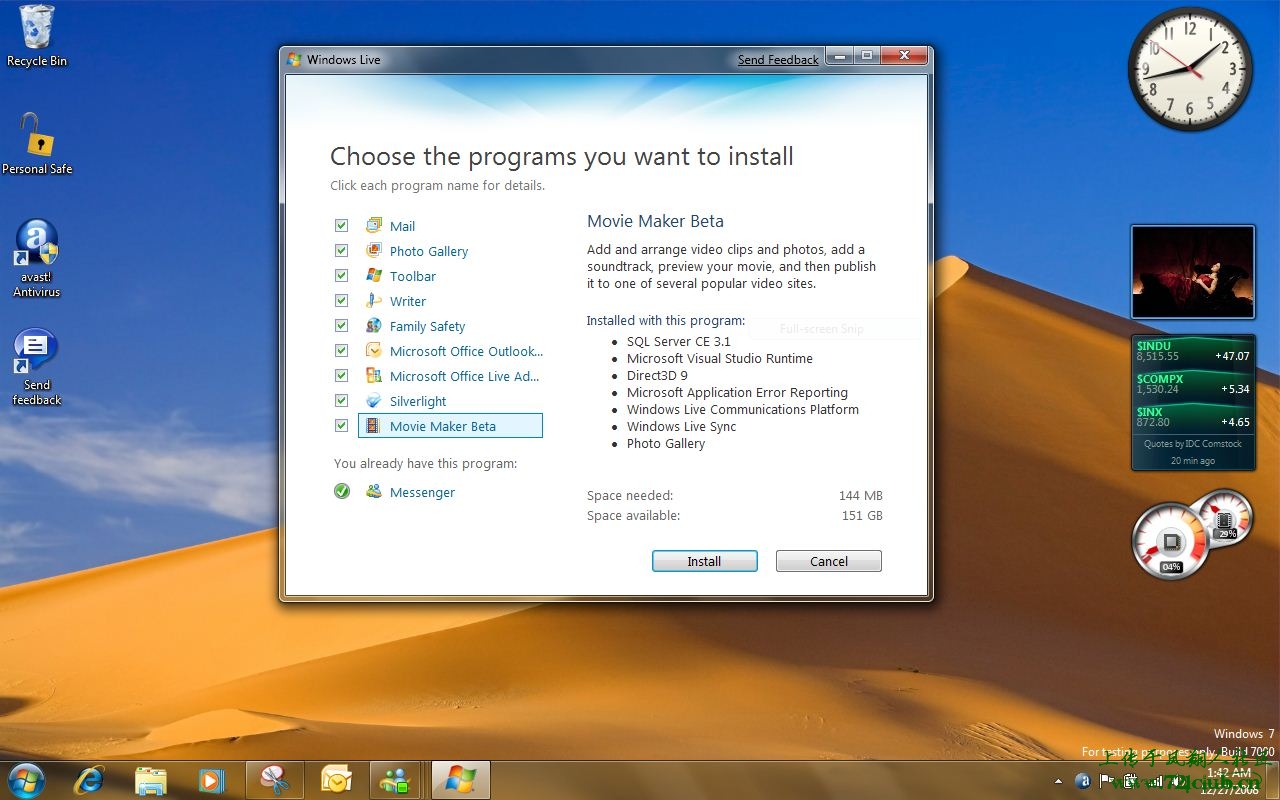The image size is (1280, 800).
Task: Click the Photo Gallery icon
Action: [374, 250]
